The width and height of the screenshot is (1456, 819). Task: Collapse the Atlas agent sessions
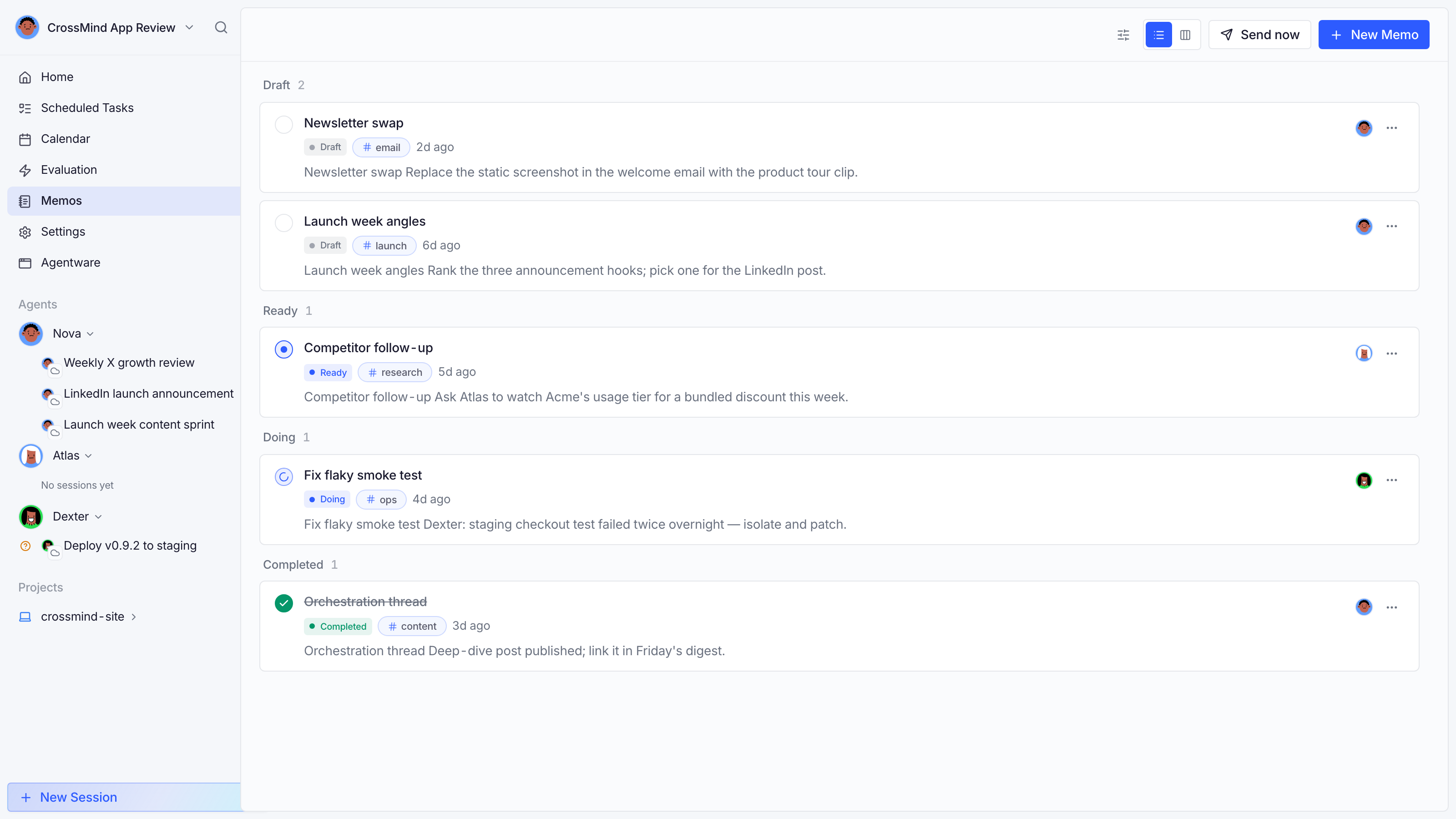[88, 456]
